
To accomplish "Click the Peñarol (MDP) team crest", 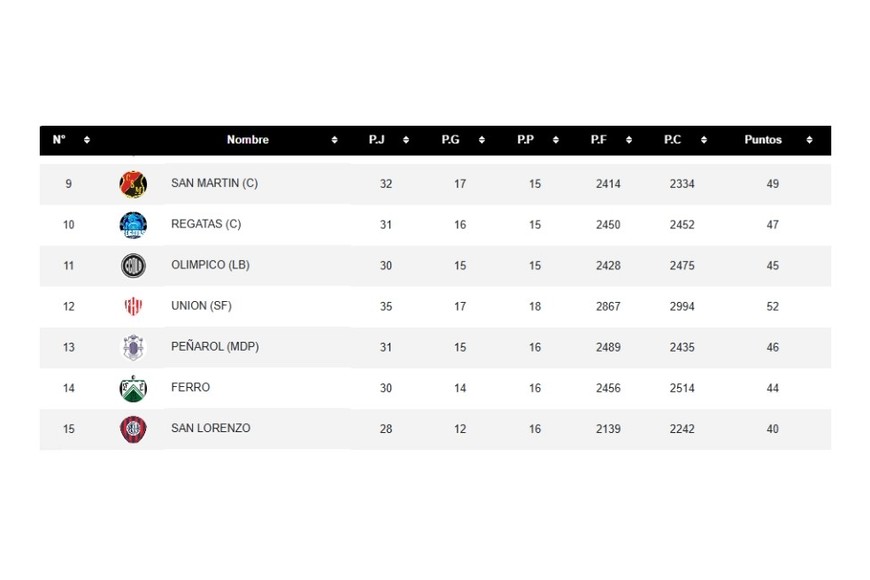I will 133,347.
